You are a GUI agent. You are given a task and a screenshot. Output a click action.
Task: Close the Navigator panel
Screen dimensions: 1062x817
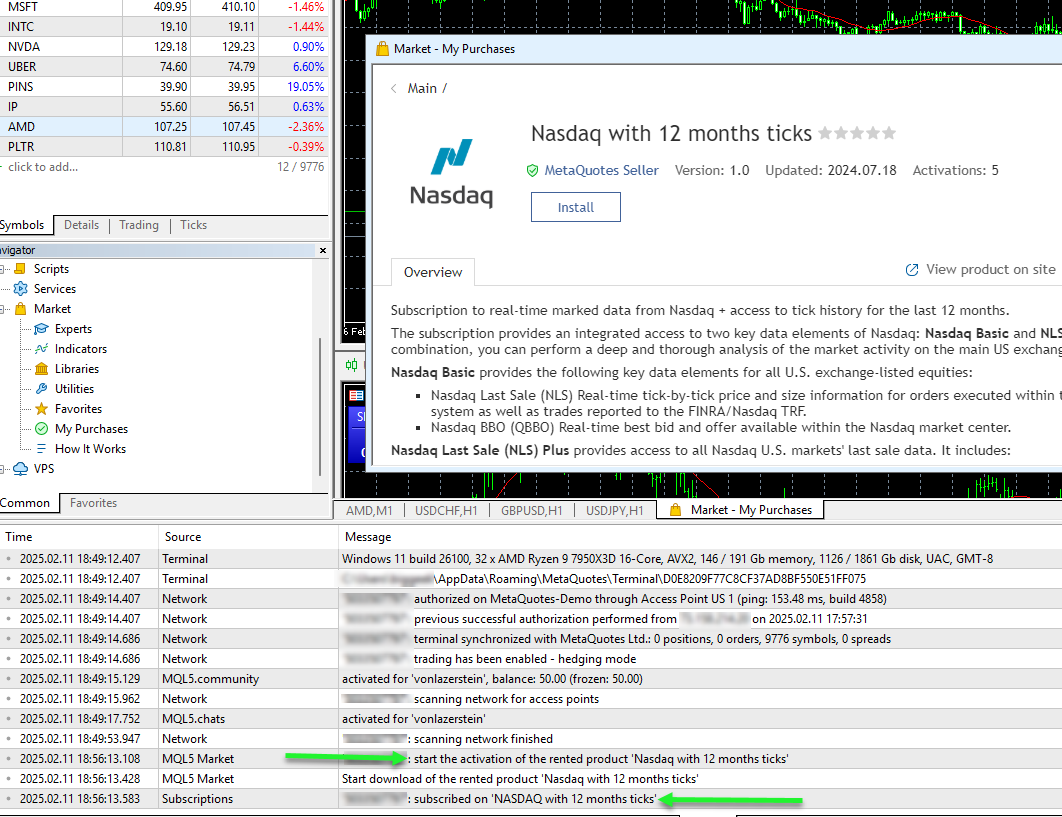coord(323,250)
